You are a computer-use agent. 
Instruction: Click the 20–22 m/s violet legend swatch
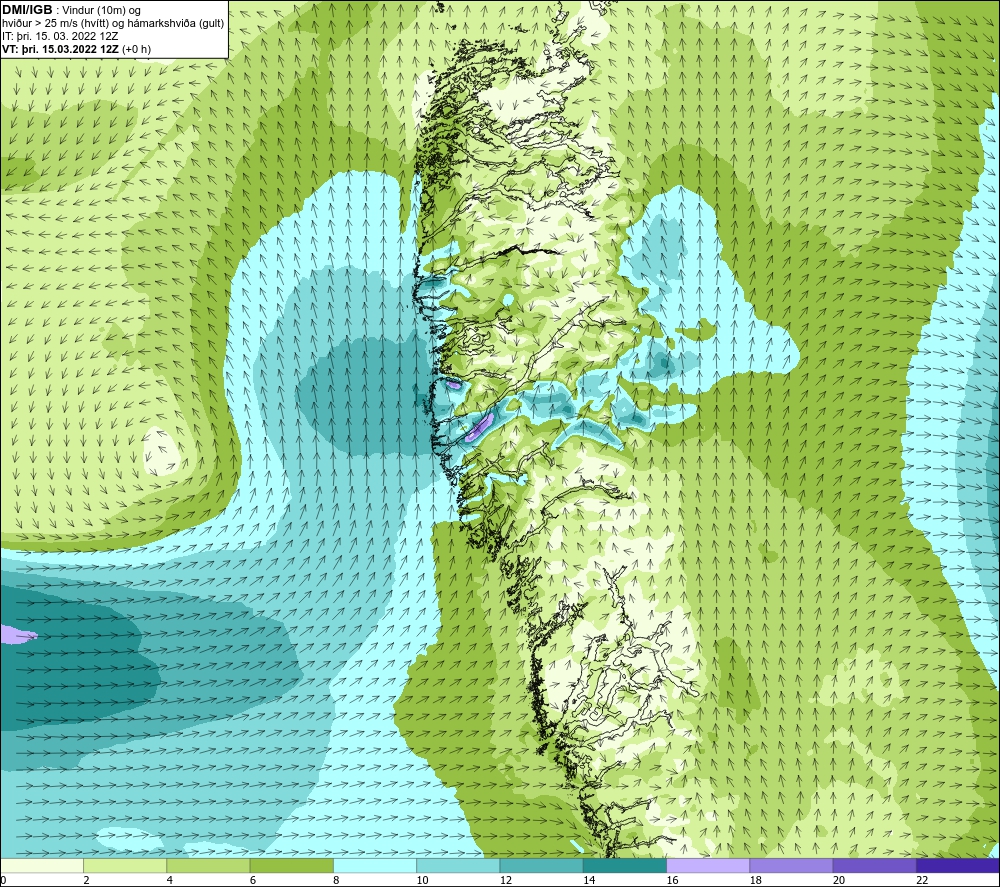click(x=874, y=866)
